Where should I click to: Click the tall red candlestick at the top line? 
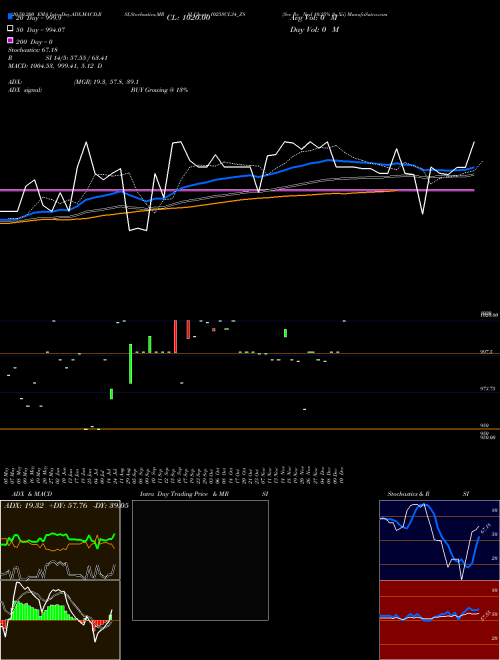pos(175,336)
